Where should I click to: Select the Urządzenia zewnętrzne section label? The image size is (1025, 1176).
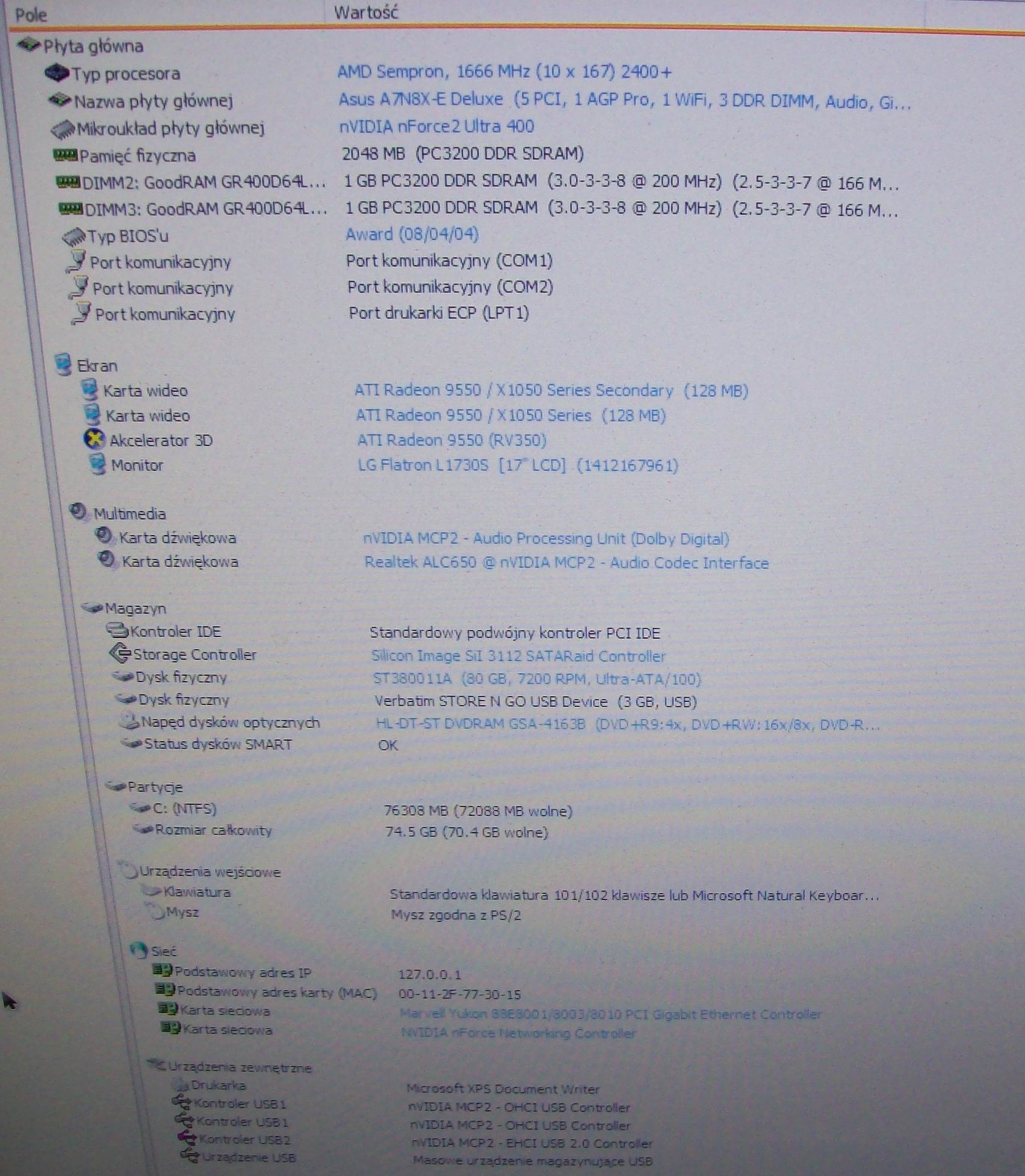(240, 1068)
